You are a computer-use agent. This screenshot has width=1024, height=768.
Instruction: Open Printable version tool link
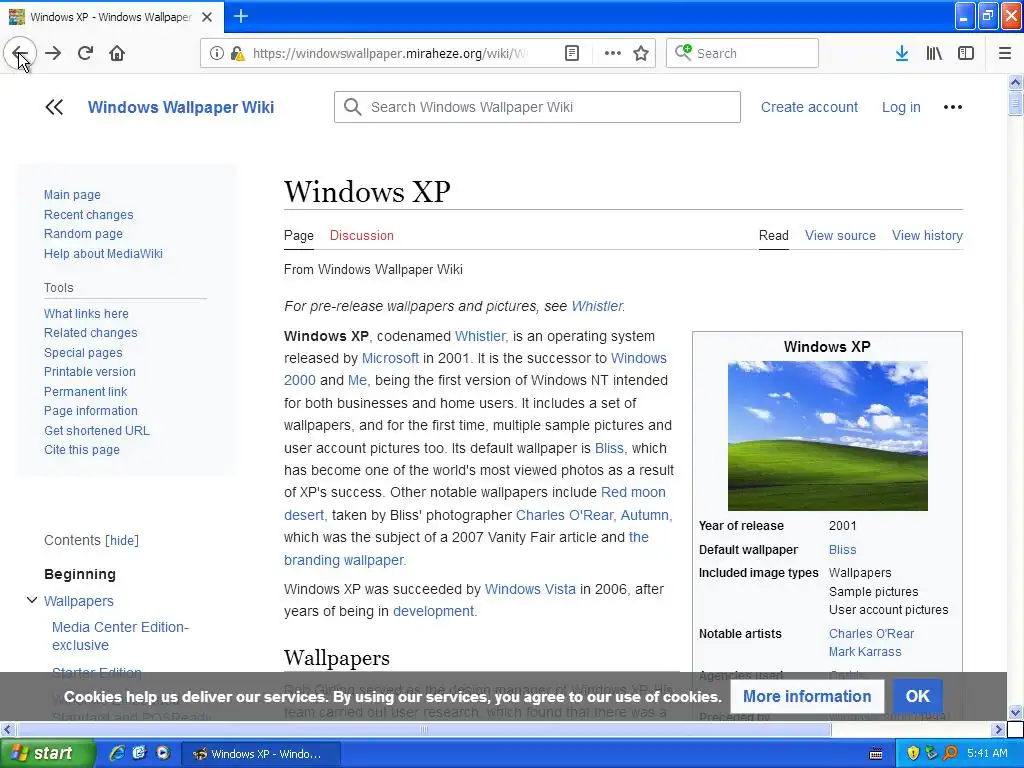tap(90, 372)
